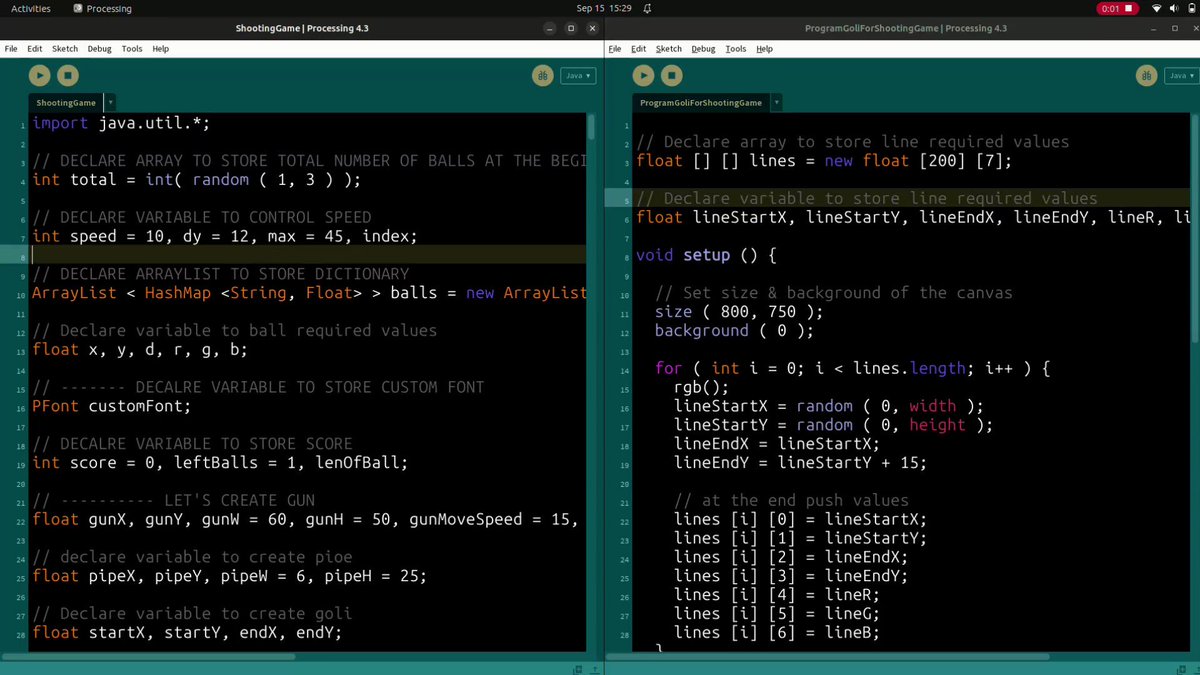The height and width of the screenshot is (675, 1200).
Task: Select the ProgramGoliForShootingGame tab
Action: coord(700,102)
